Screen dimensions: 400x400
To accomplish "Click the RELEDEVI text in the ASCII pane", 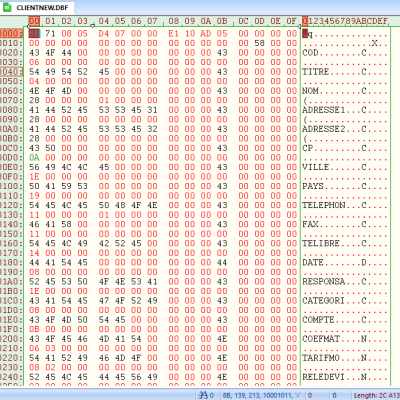I will point(324,377).
